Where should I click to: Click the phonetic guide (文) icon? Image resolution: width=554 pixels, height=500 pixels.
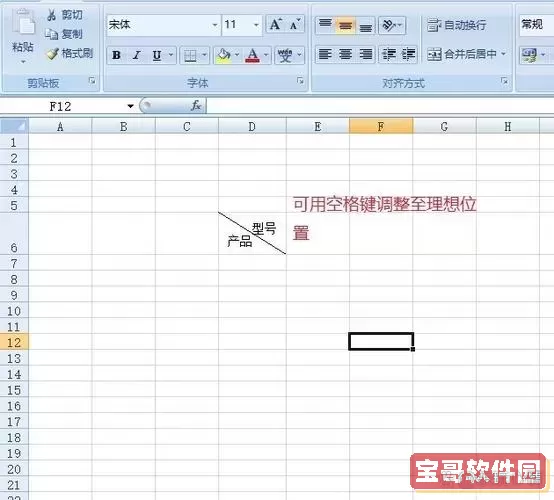[285, 55]
